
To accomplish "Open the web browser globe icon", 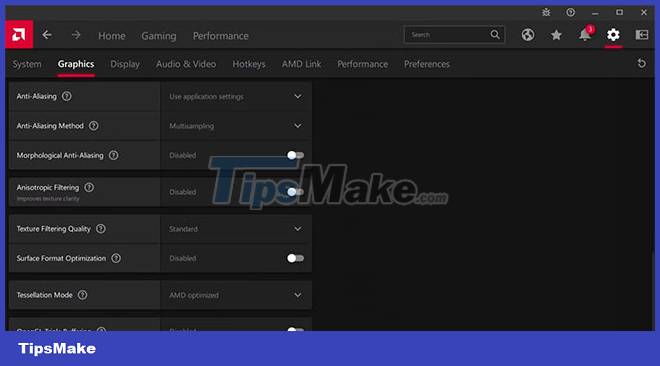I will point(528,34).
